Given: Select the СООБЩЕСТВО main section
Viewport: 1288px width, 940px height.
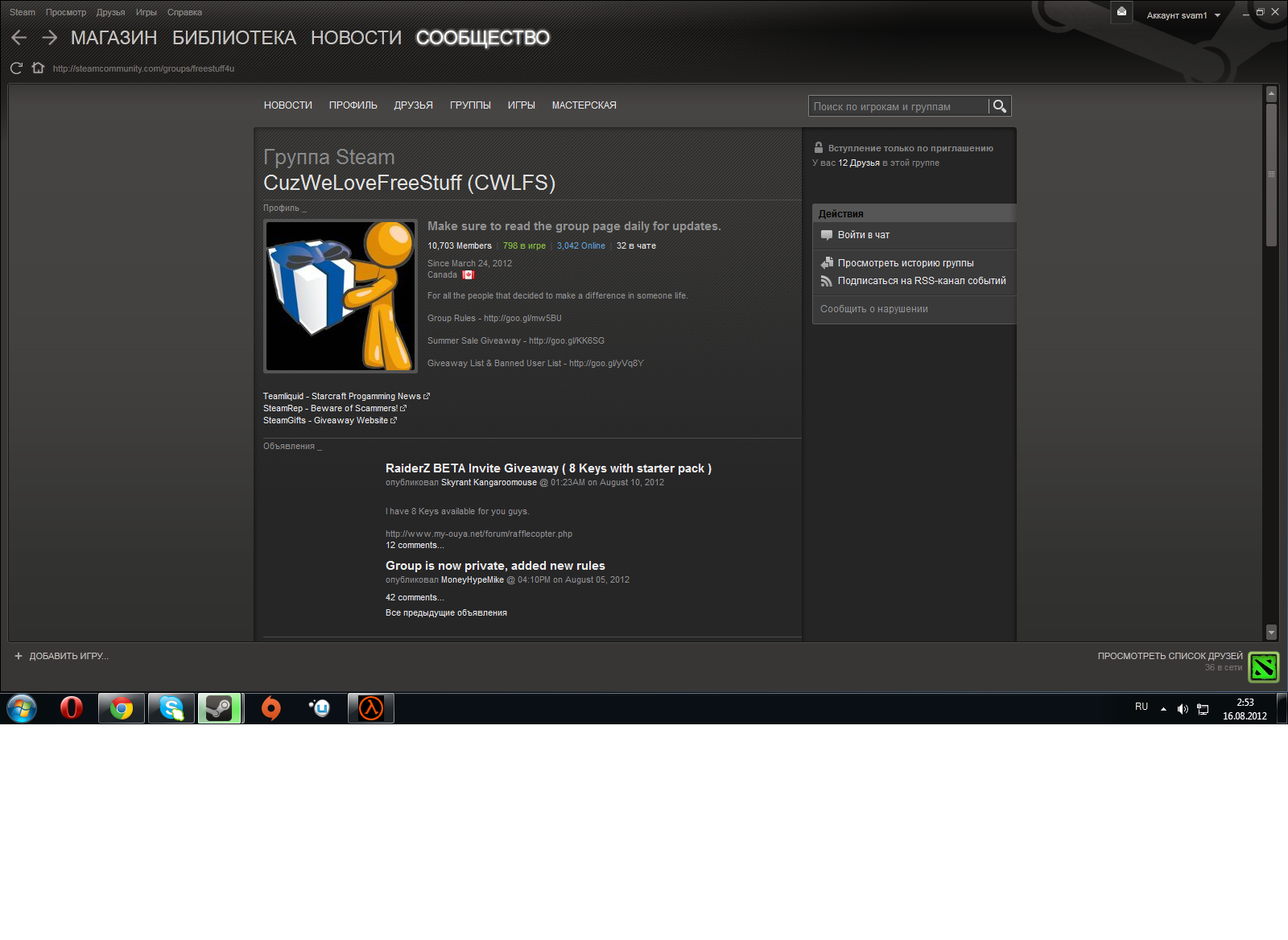Looking at the screenshot, I should click(483, 38).
